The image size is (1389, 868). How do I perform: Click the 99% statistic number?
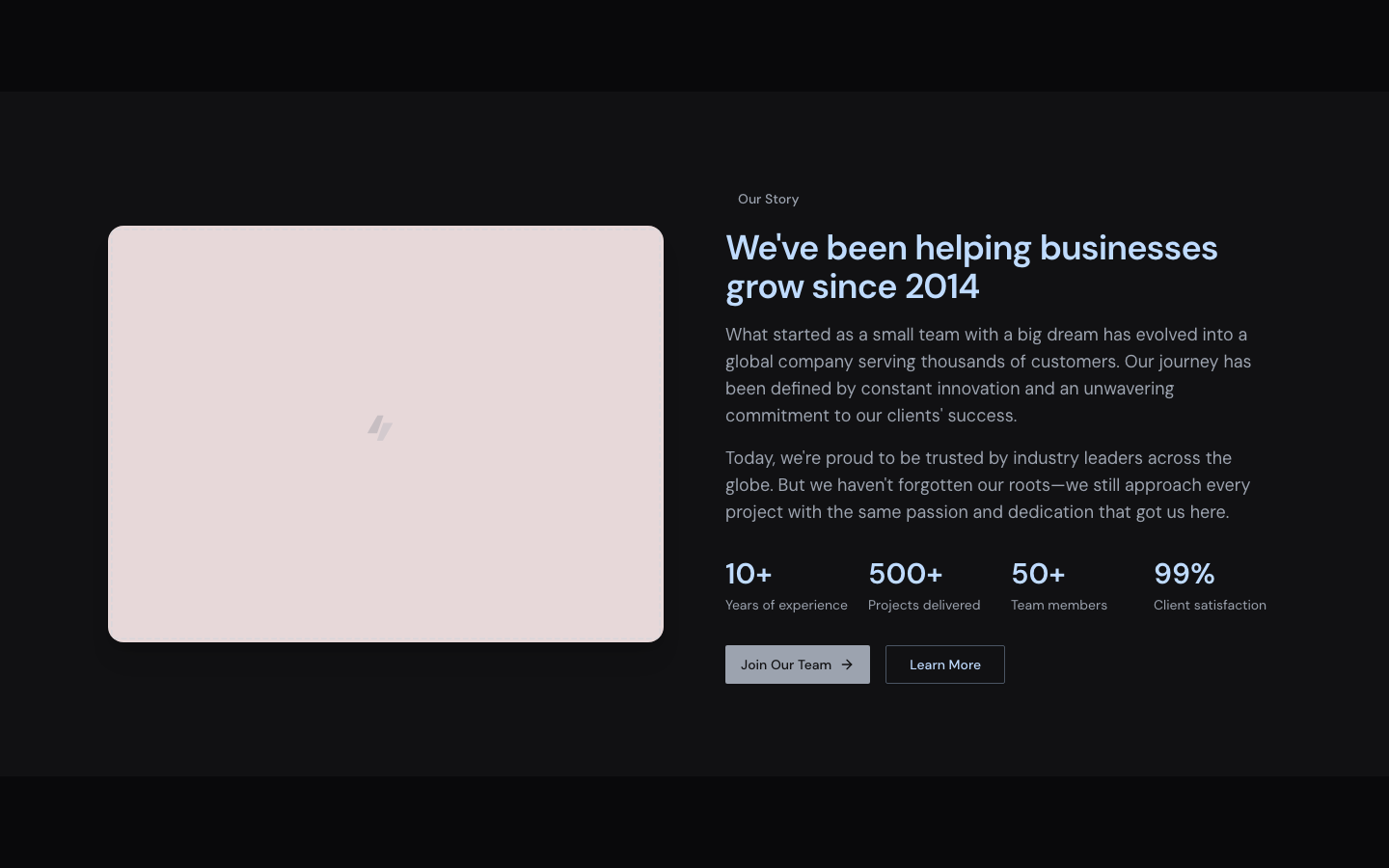click(x=1184, y=574)
